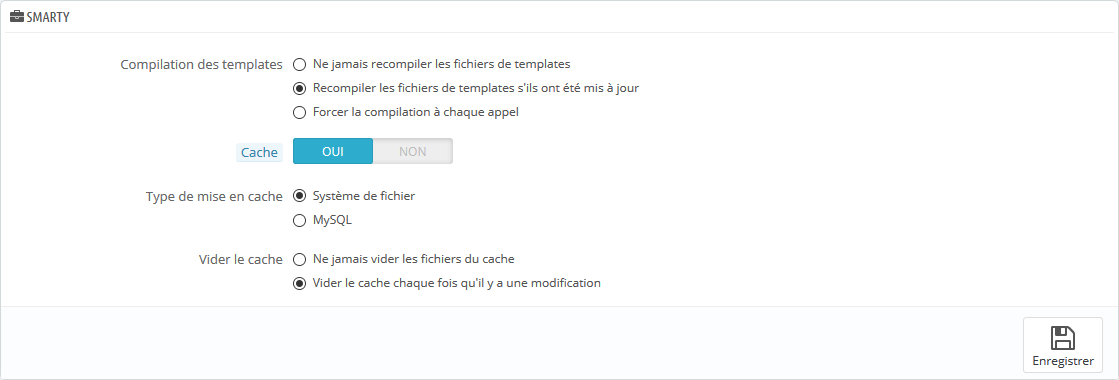This screenshot has height=380, width=1119.
Task: Disable cache with the NON switch
Action: click(412, 151)
